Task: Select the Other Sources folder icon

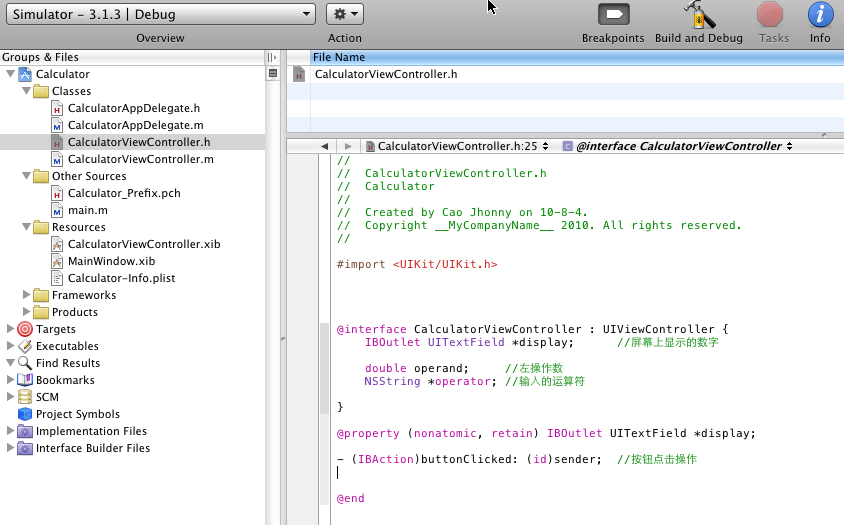Action: coord(41,176)
